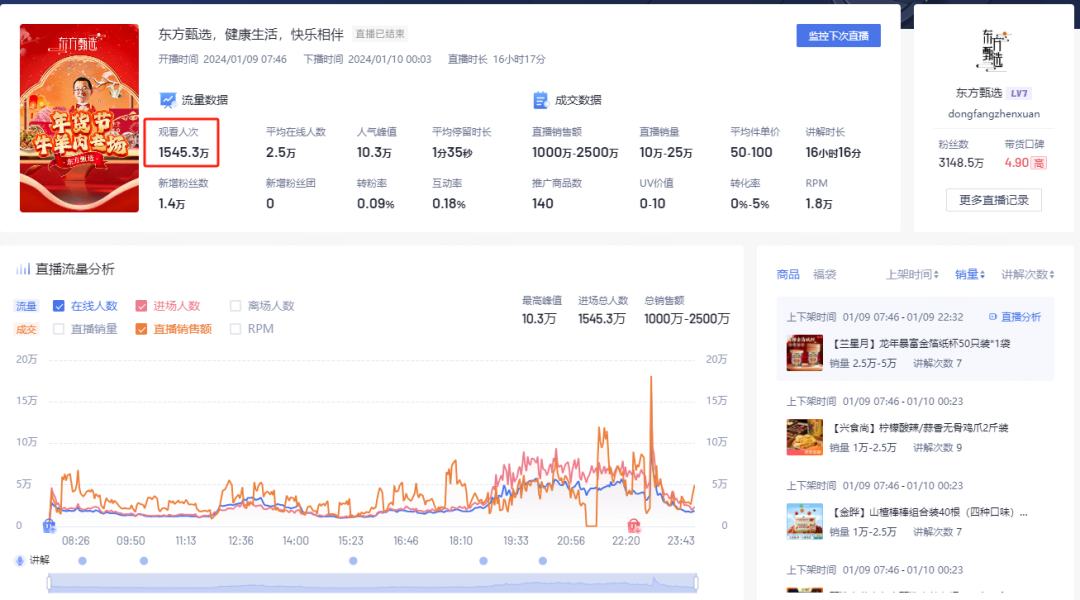Click the 东方甄选 account logo avatar
This screenshot has width=1080, height=600.
pyautogui.click(x=993, y=51)
